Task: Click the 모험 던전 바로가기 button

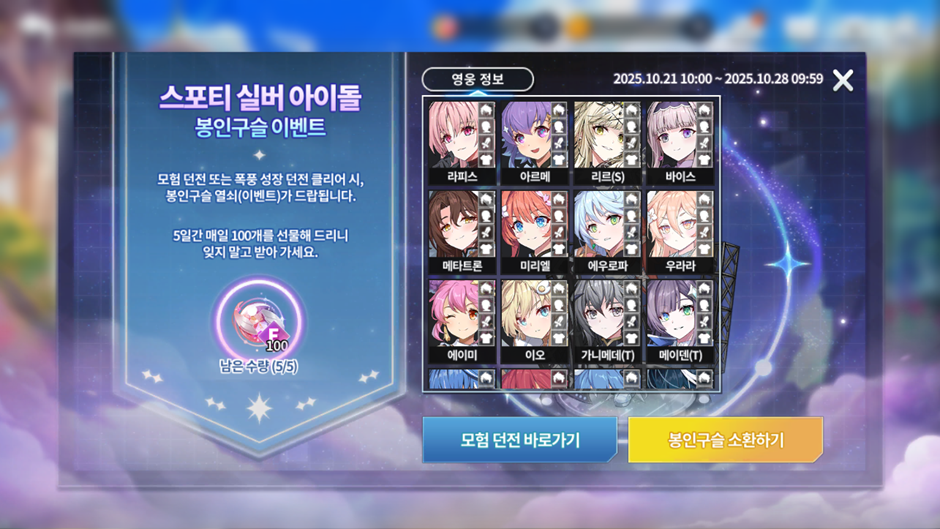Action: click(x=520, y=440)
